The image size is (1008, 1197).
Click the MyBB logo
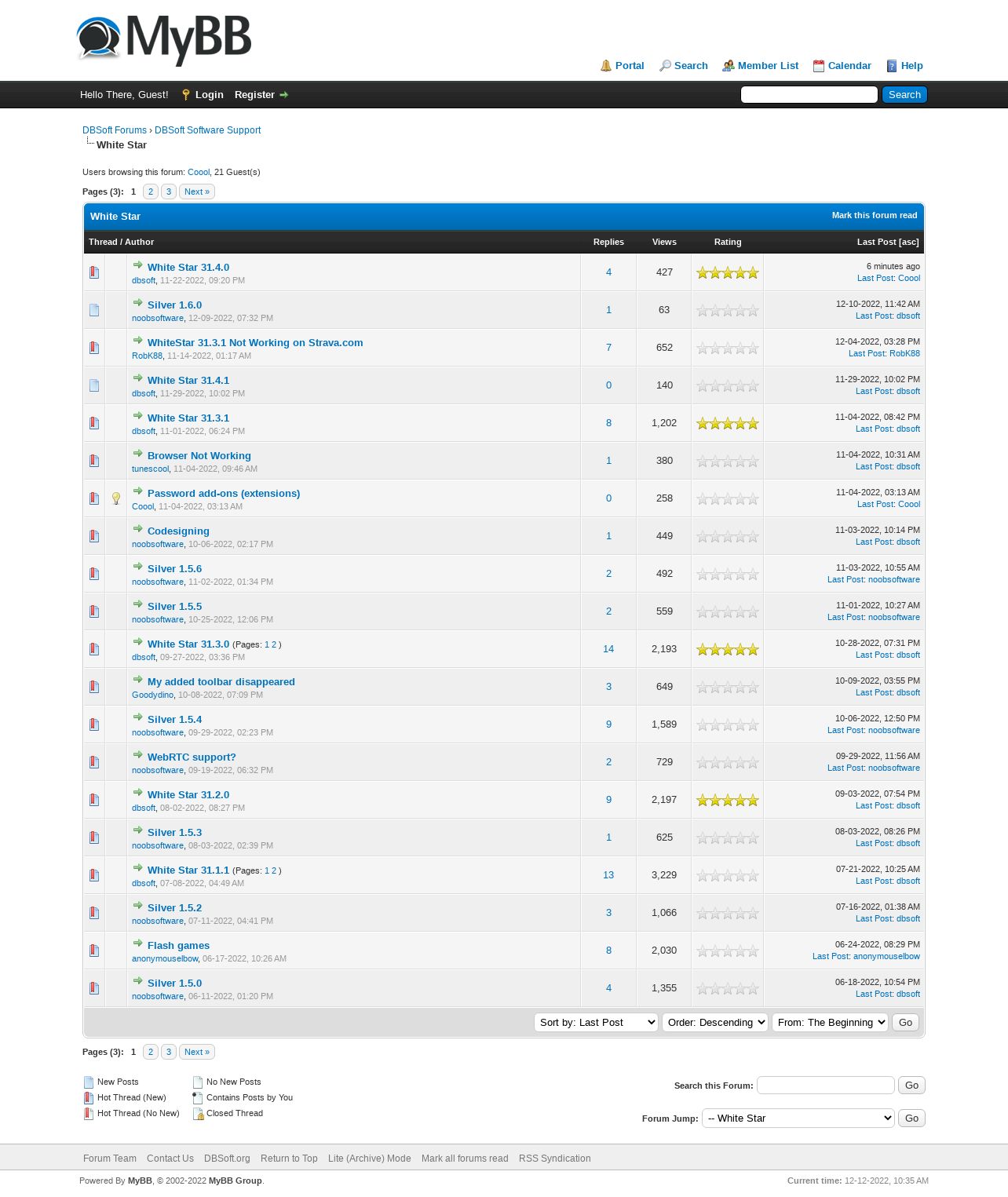(164, 39)
